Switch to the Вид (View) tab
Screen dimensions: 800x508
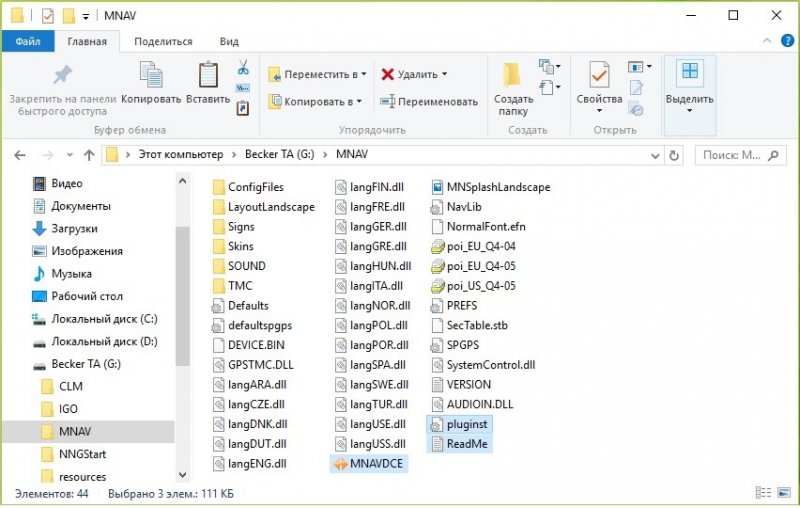pyautogui.click(x=229, y=41)
